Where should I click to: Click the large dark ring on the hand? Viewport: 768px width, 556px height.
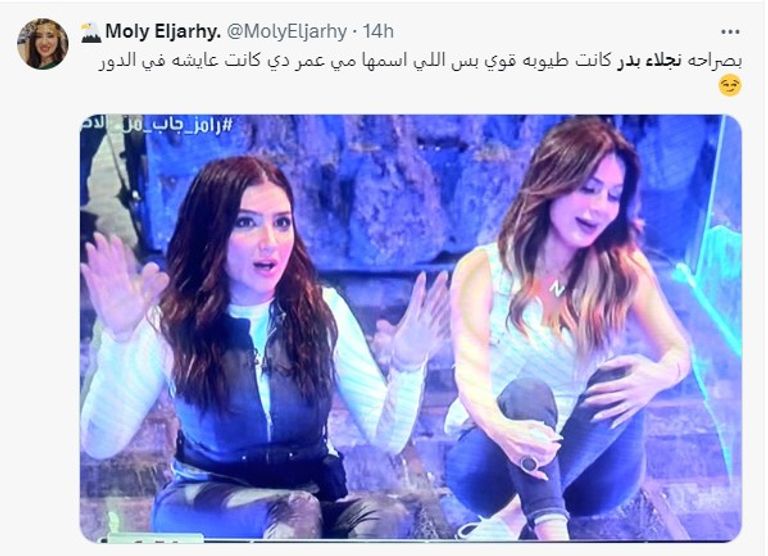click(x=529, y=462)
